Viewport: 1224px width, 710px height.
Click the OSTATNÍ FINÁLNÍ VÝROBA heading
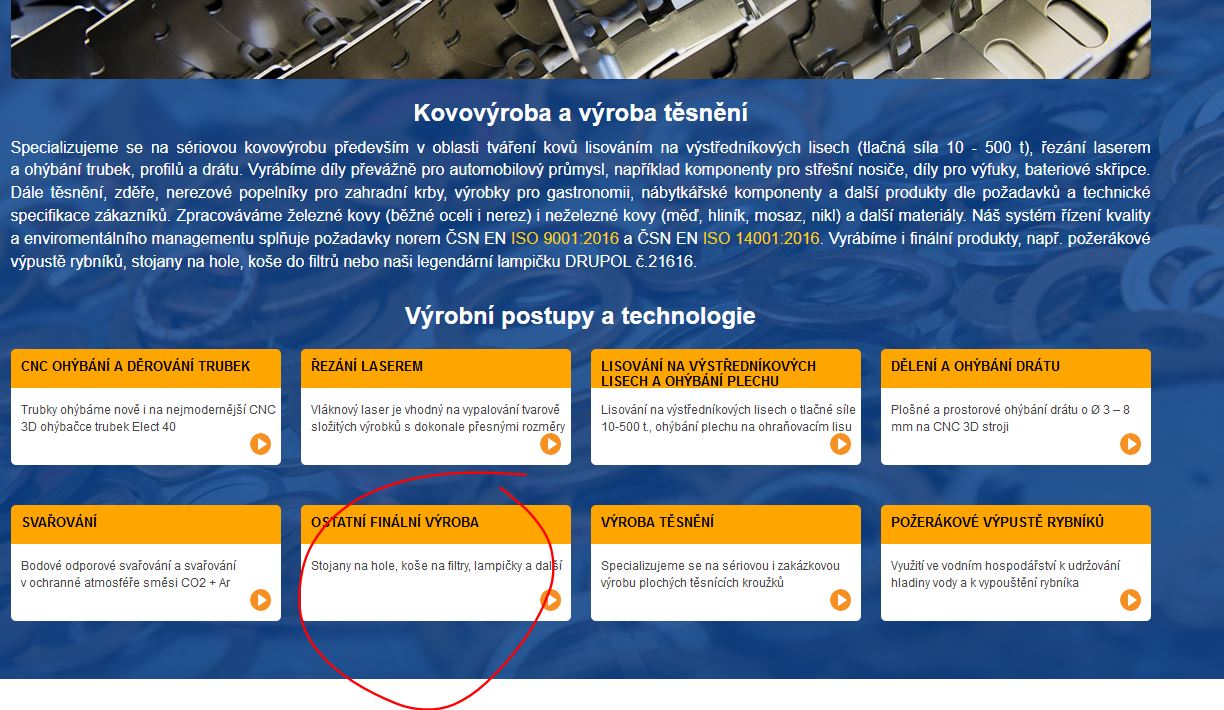(395, 522)
